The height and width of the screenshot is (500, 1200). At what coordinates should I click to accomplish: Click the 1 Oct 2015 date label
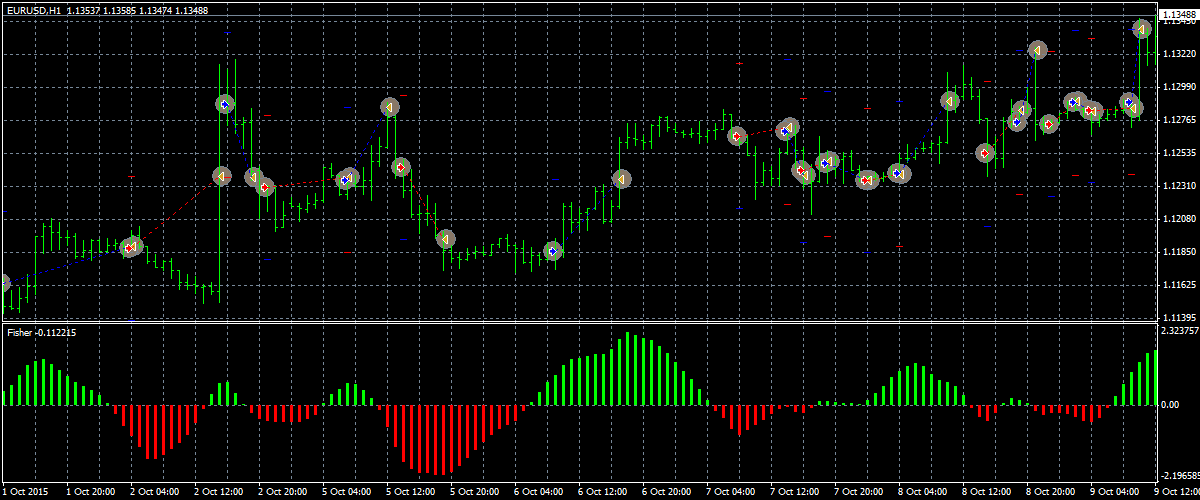(25, 492)
